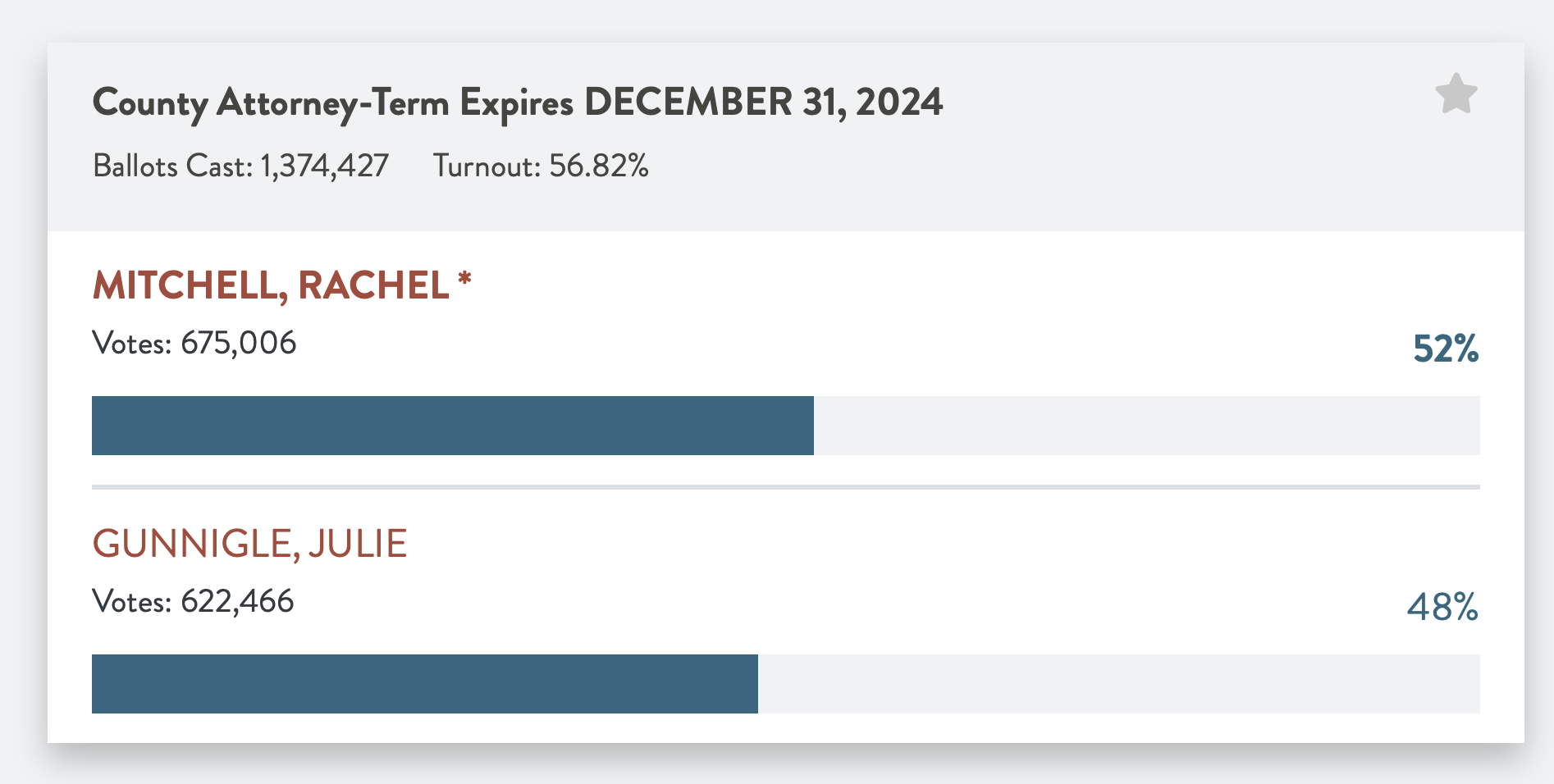Click Votes: 675,006 text
This screenshot has width=1554, height=784.
point(194,343)
